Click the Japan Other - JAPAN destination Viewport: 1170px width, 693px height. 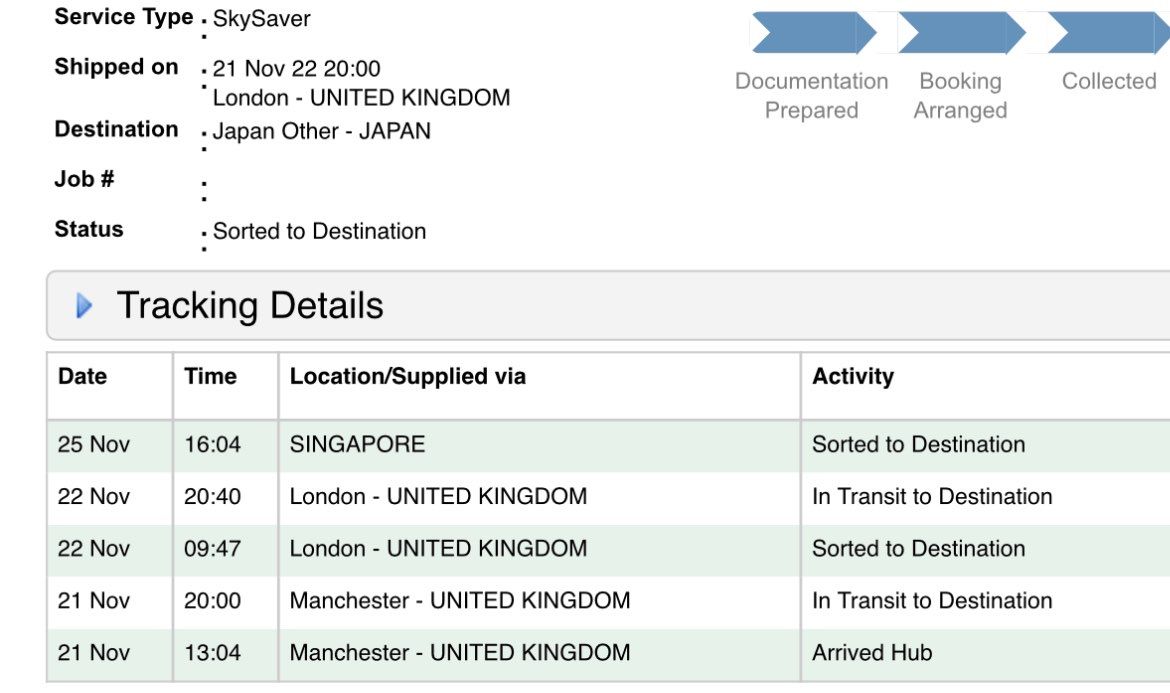tap(322, 131)
